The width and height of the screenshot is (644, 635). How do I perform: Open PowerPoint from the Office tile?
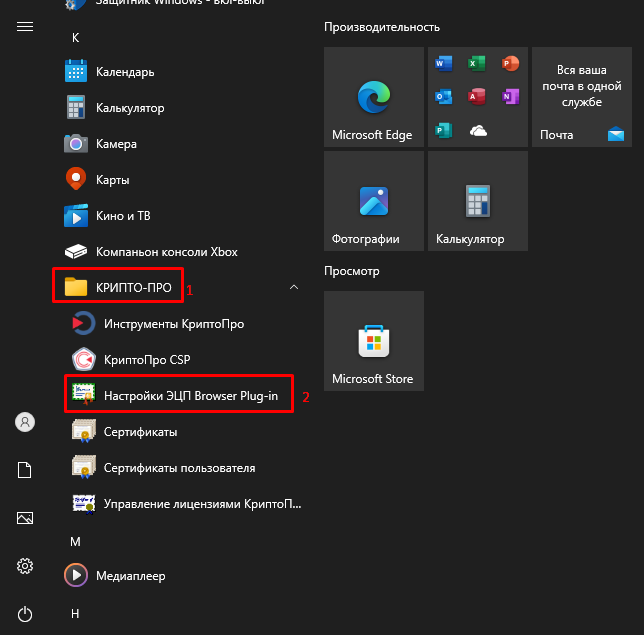(511, 64)
